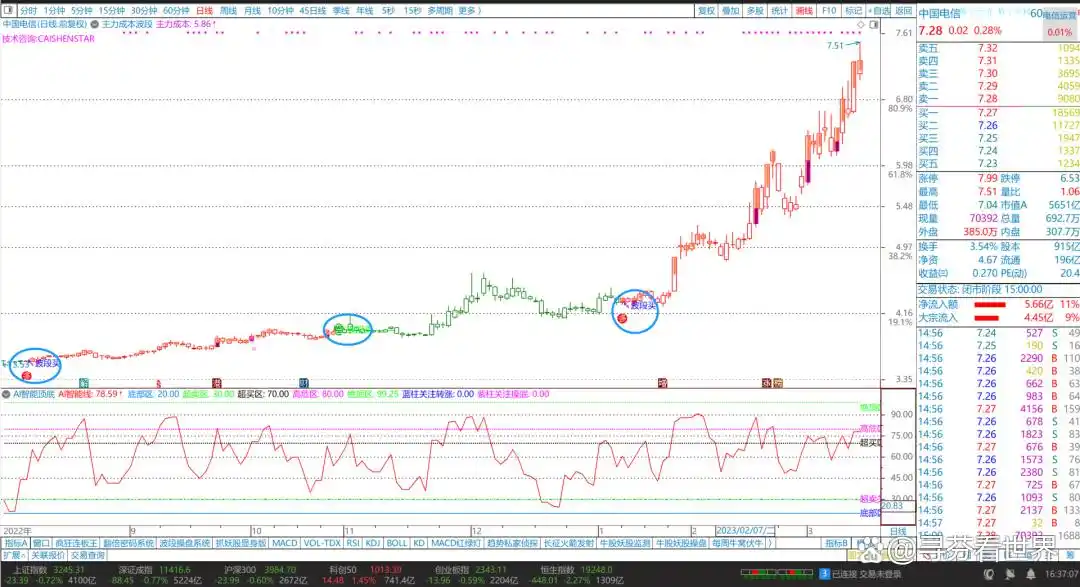Click the 统计 statistics icon
The width and height of the screenshot is (1080, 587).
tap(779, 9)
